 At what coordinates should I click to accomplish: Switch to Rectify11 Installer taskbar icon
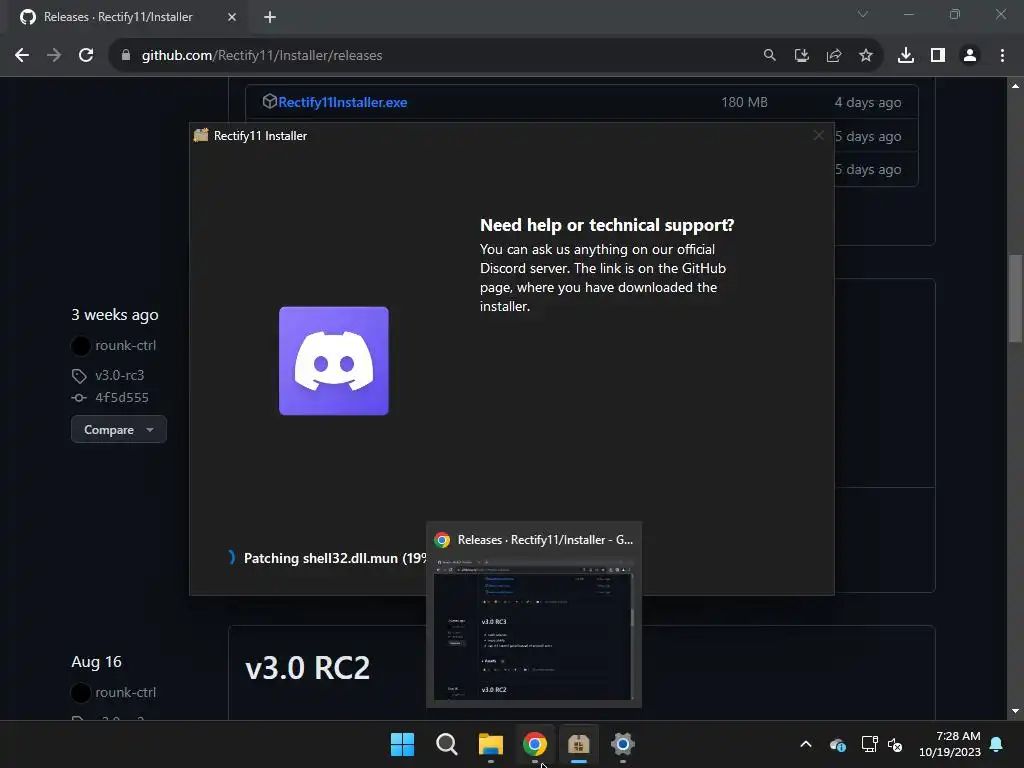click(579, 744)
